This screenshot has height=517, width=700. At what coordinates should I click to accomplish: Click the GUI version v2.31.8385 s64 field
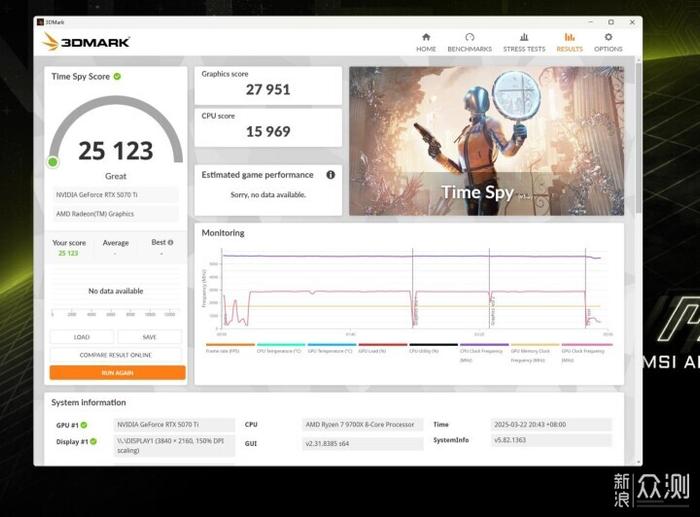pos(362,444)
